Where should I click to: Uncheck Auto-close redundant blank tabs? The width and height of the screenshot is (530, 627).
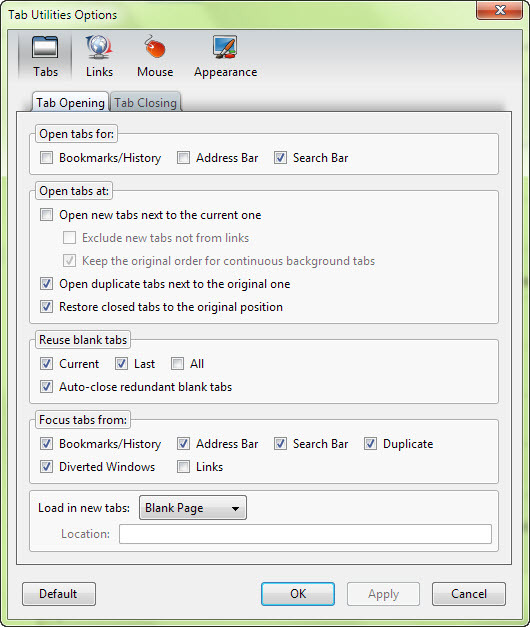[x=46, y=387]
